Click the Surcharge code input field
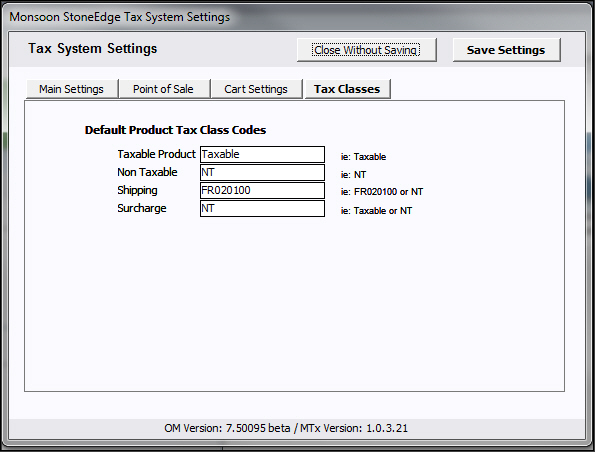Viewport: 595px width, 452px height. coord(262,208)
